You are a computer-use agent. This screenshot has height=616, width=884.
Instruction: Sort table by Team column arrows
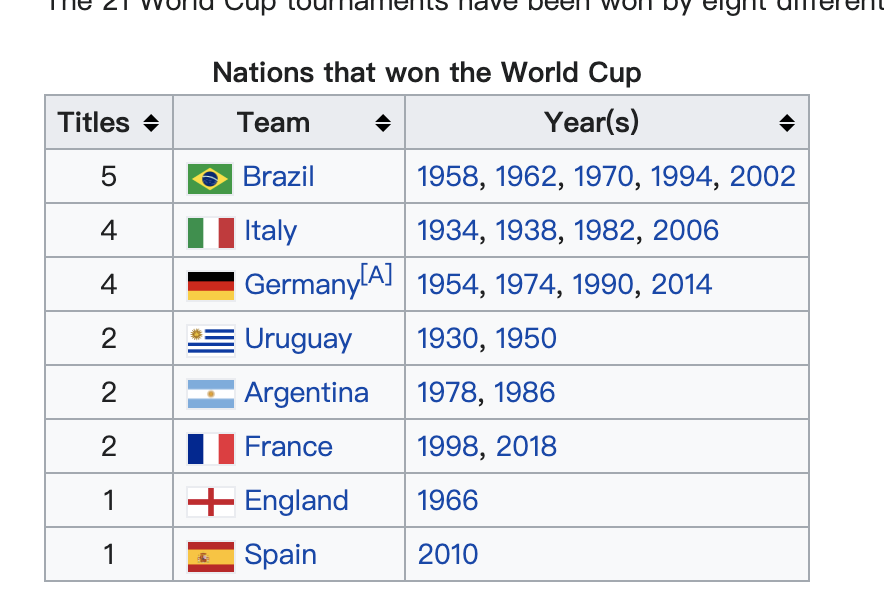click(x=383, y=123)
